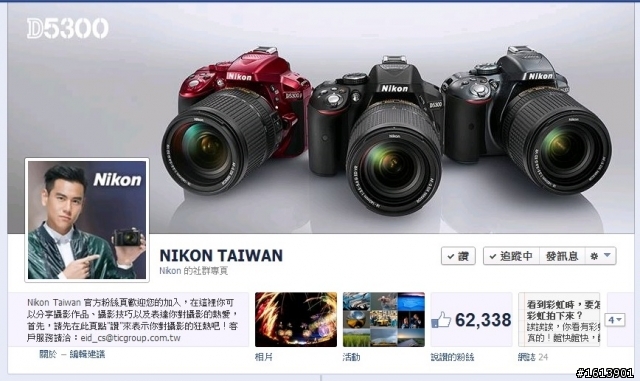The width and height of the screenshot is (640, 381).
Task: Click 'Nikon 的社群專頁' subtitle text
Action: point(193,271)
